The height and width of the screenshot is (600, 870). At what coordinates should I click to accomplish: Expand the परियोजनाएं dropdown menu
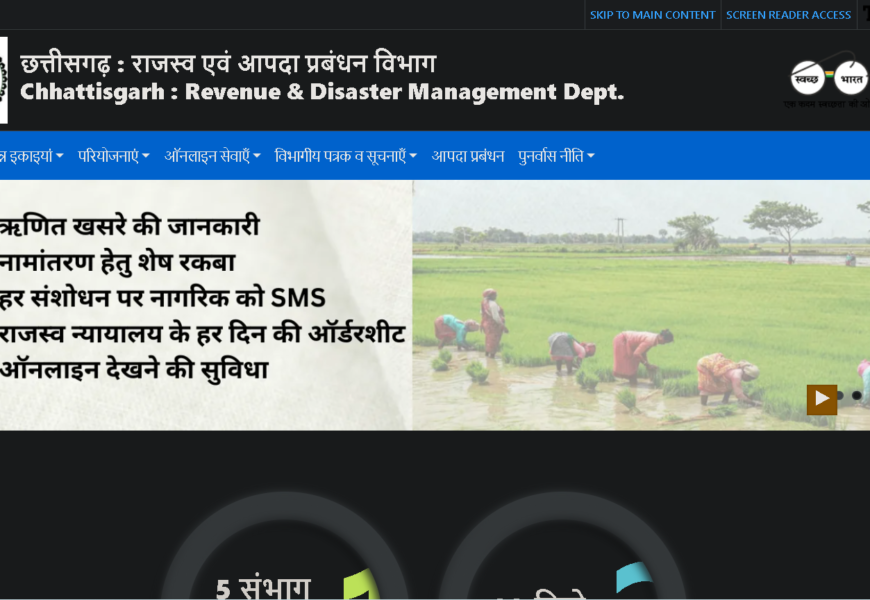click(x=113, y=156)
